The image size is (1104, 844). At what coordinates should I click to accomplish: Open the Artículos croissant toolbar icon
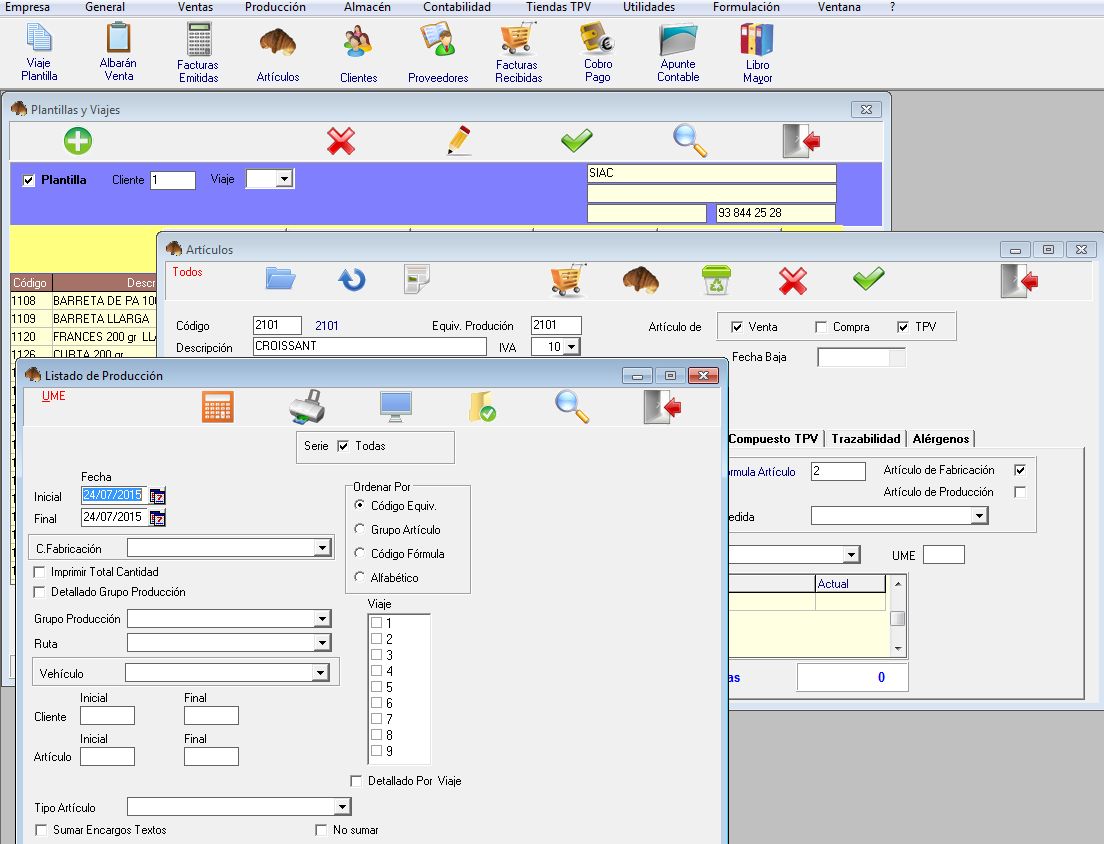point(277,43)
